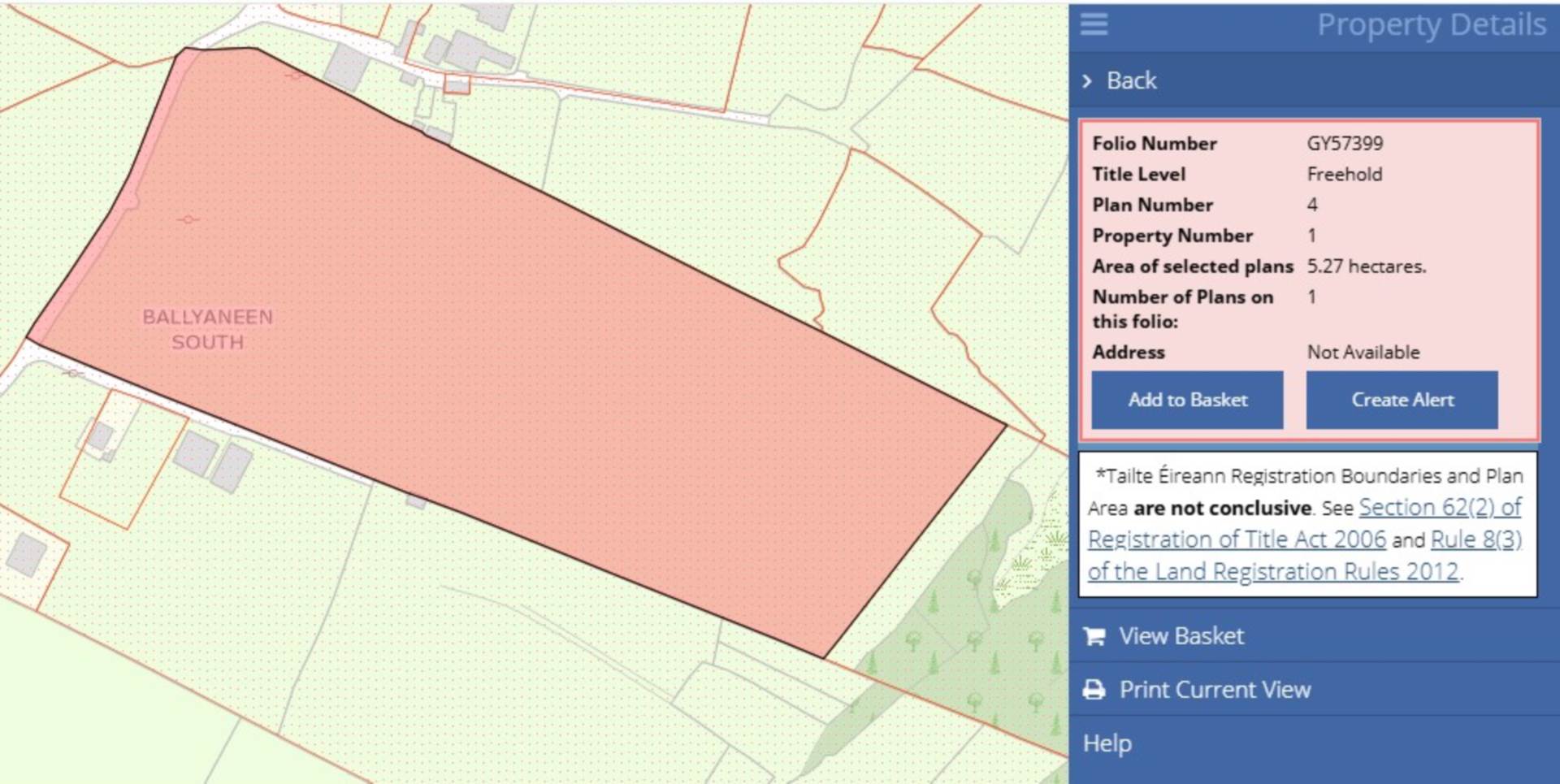The width and height of the screenshot is (1560, 784).
Task: Open the Help section
Action: pos(1107,743)
